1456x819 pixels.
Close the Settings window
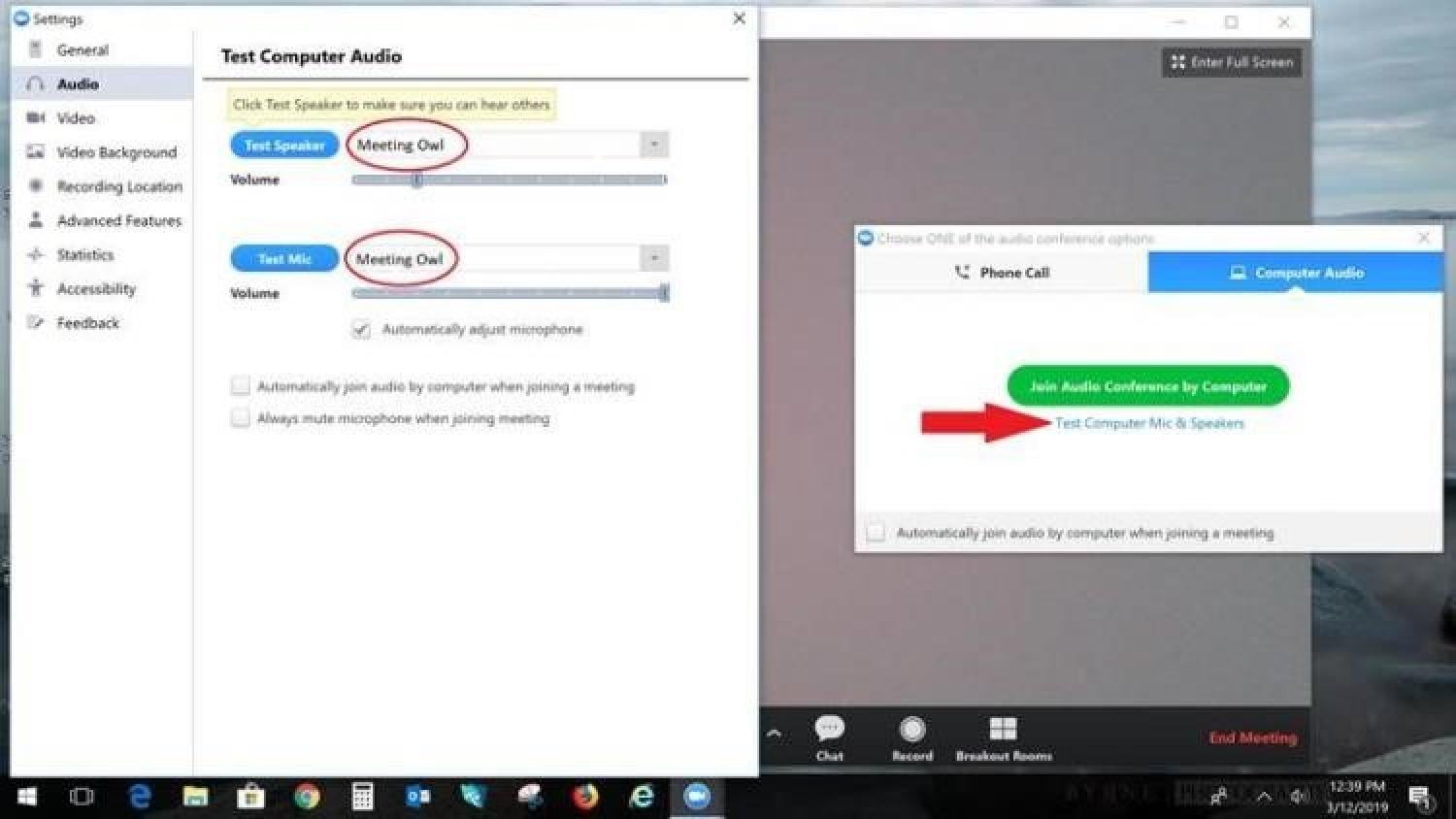[x=739, y=18]
